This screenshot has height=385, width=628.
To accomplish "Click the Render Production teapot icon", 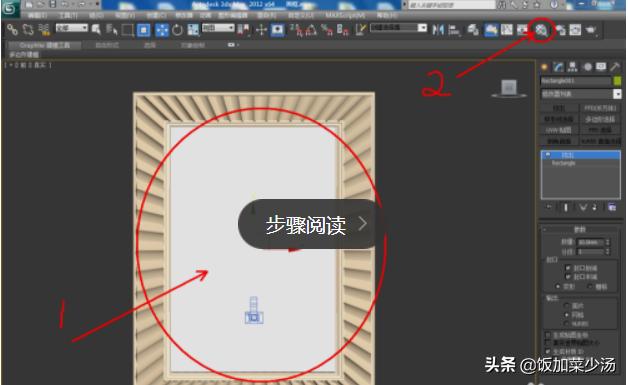I will 591,30.
